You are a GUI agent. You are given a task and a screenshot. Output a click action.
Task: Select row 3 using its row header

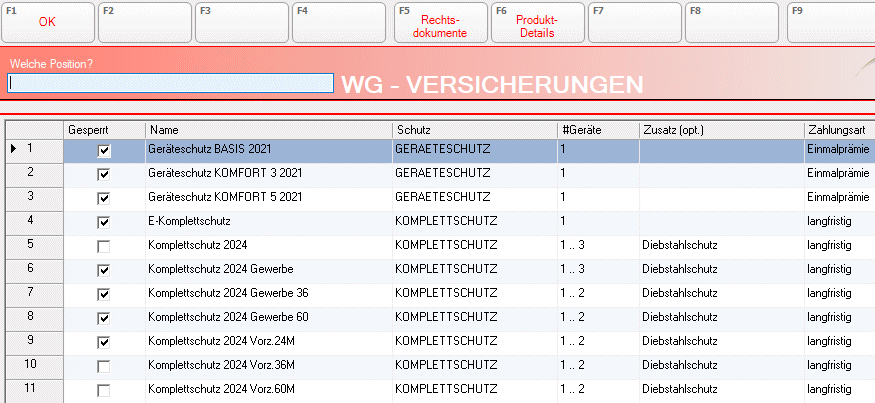[33, 197]
